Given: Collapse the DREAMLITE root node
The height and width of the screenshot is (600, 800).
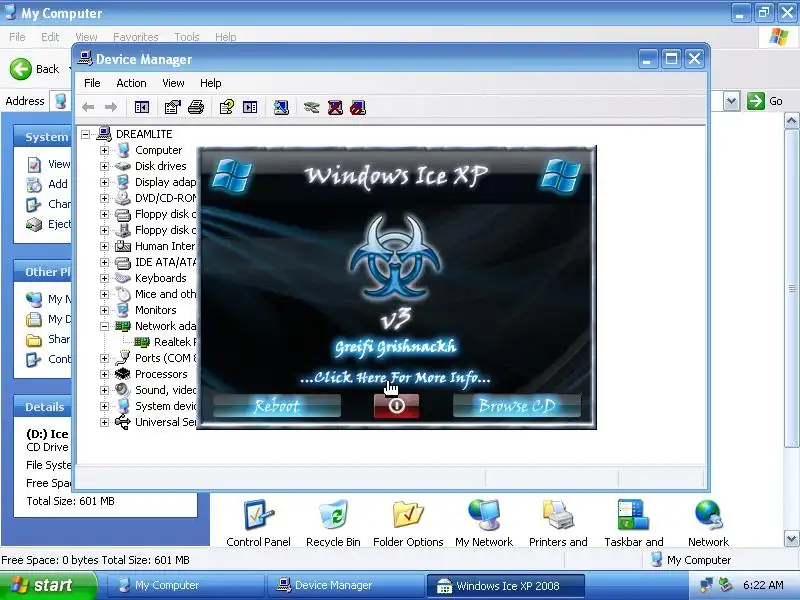Looking at the screenshot, I should pyautogui.click(x=86, y=134).
